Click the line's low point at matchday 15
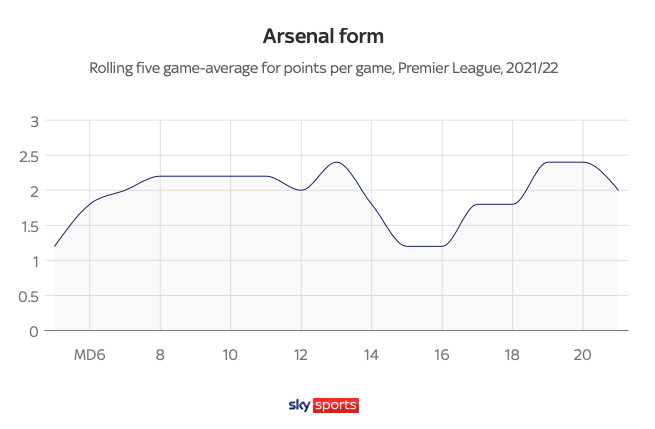The width and height of the screenshot is (655, 429). 407,246
